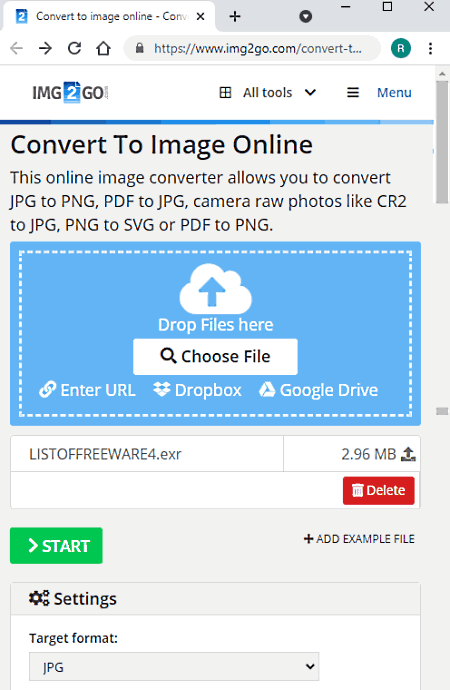
Task: Expand the All tools dropdown
Action: (268, 92)
